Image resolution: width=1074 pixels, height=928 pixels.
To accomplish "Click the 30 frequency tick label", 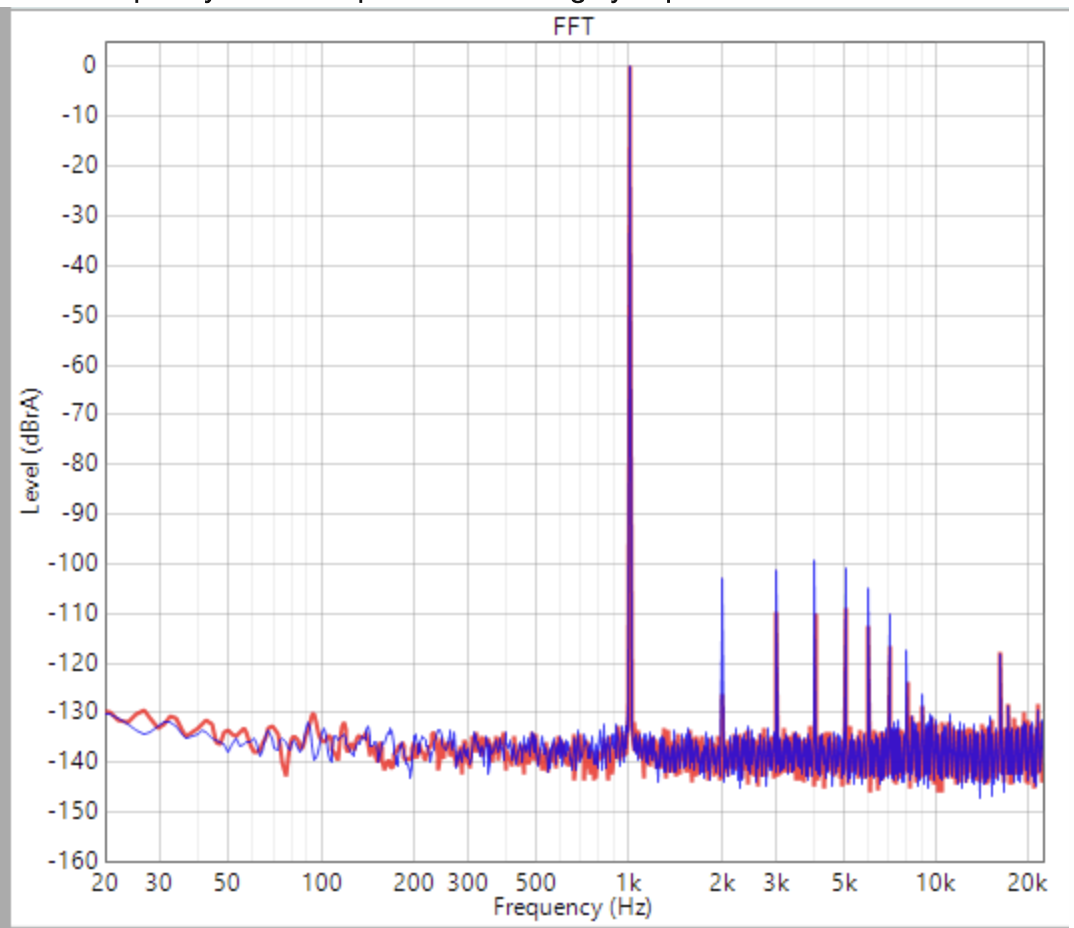I will tap(158, 882).
